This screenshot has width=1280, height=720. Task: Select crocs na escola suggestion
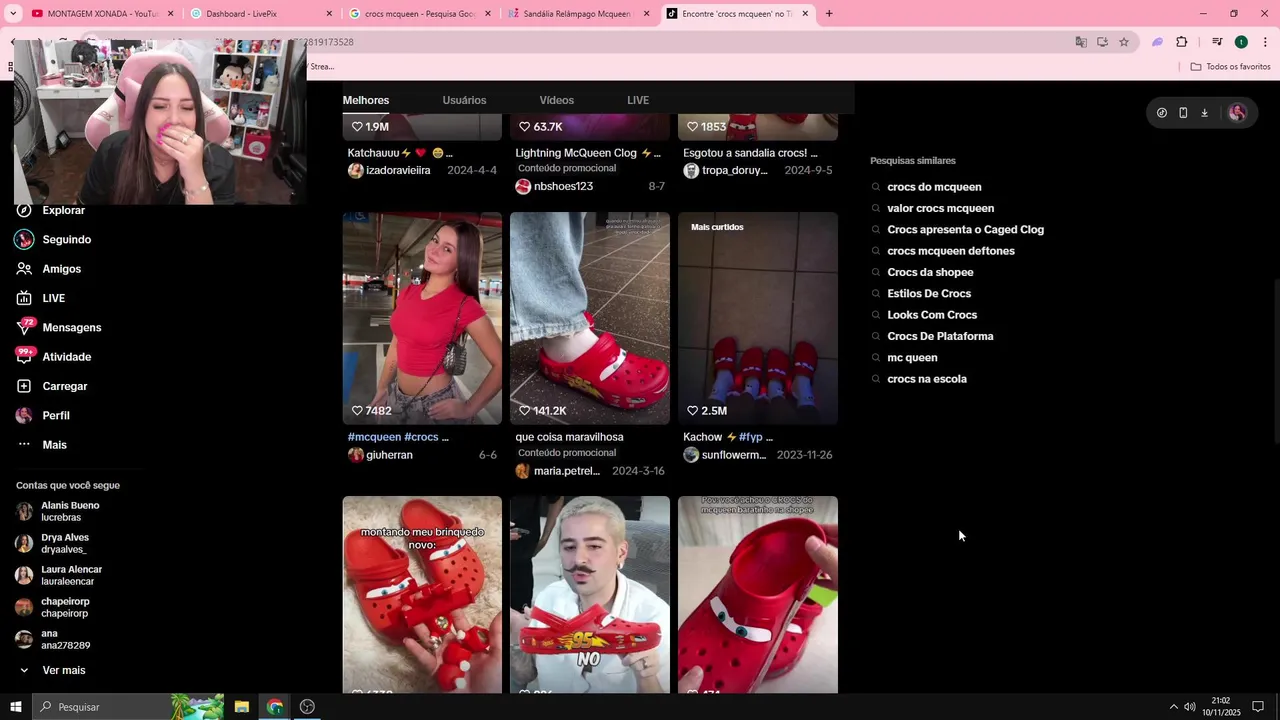[x=927, y=379]
